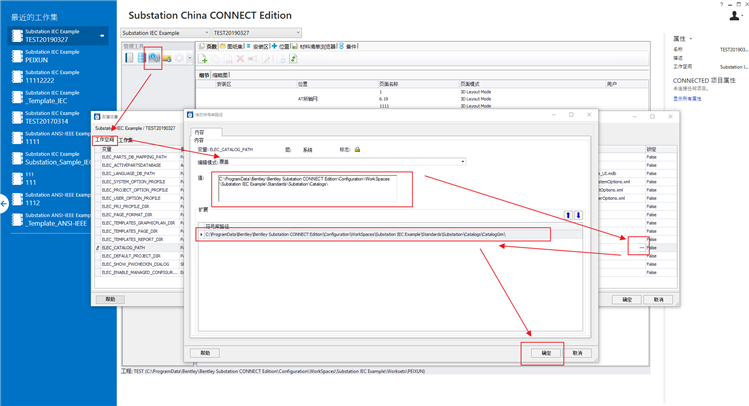This screenshot has width=749, height=406.
Task: Click the red X delete page icon
Action: pos(240,59)
